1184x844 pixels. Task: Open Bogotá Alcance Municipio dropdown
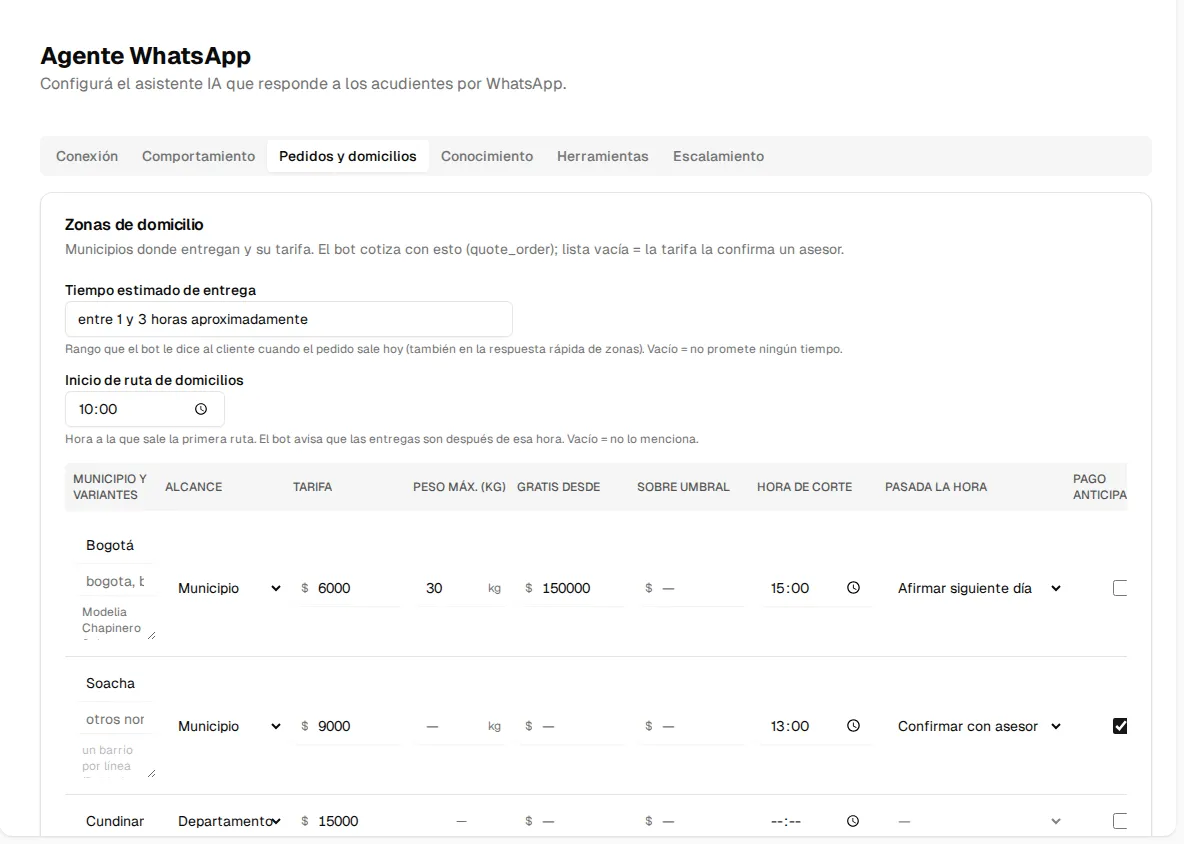pyautogui.click(x=229, y=588)
